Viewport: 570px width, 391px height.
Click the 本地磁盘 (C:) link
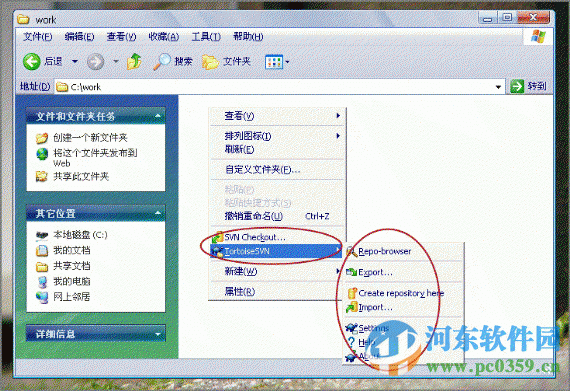pyautogui.click(x=80, y=235)
